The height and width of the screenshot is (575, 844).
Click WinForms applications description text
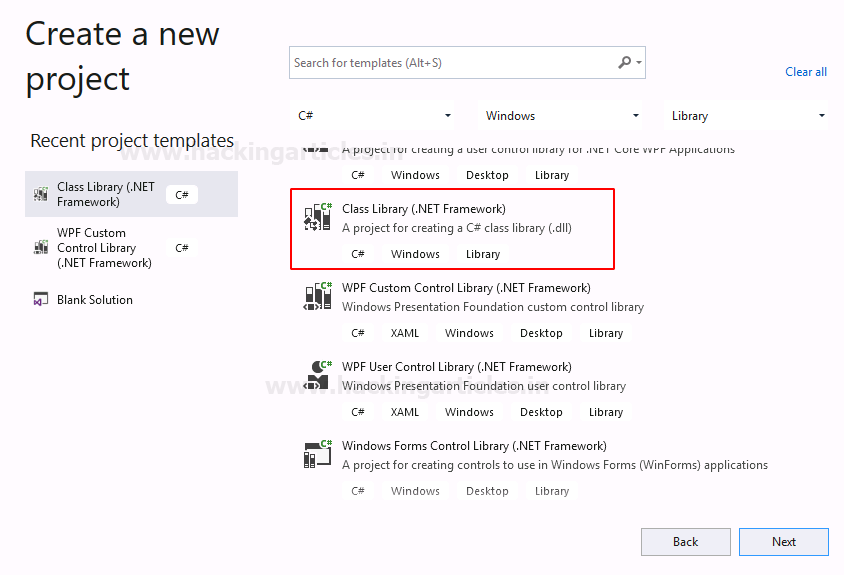(x=555, y=465)
